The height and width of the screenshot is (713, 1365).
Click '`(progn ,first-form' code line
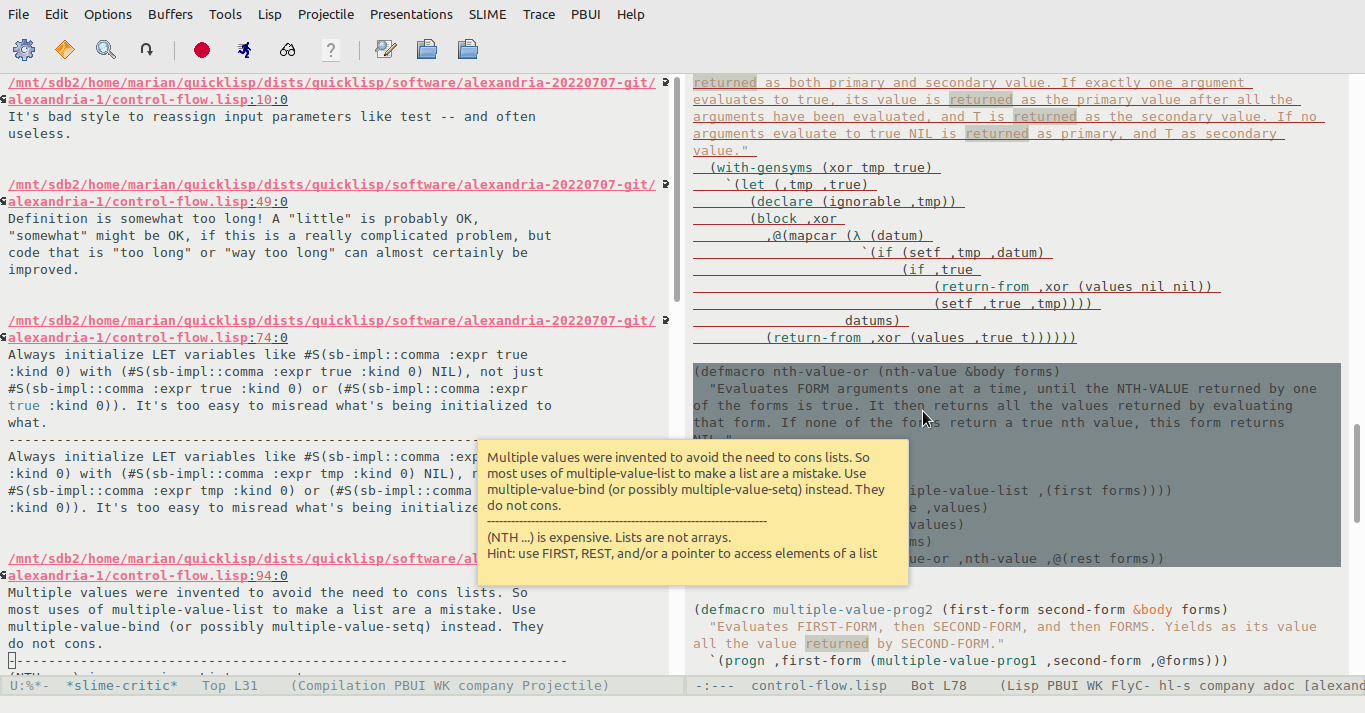click(x=967, y=661)
